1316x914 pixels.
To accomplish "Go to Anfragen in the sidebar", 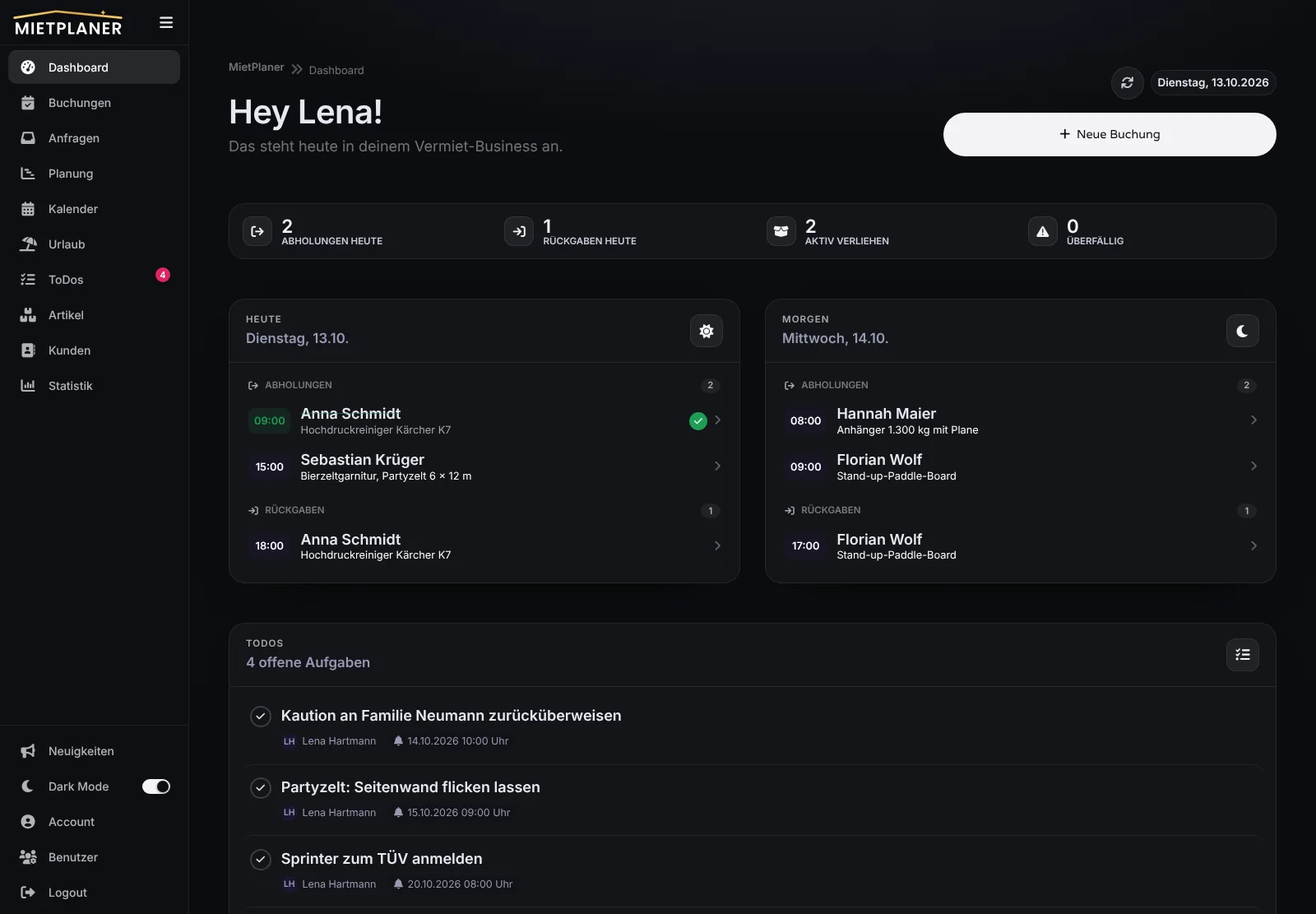I will (94, 138).
